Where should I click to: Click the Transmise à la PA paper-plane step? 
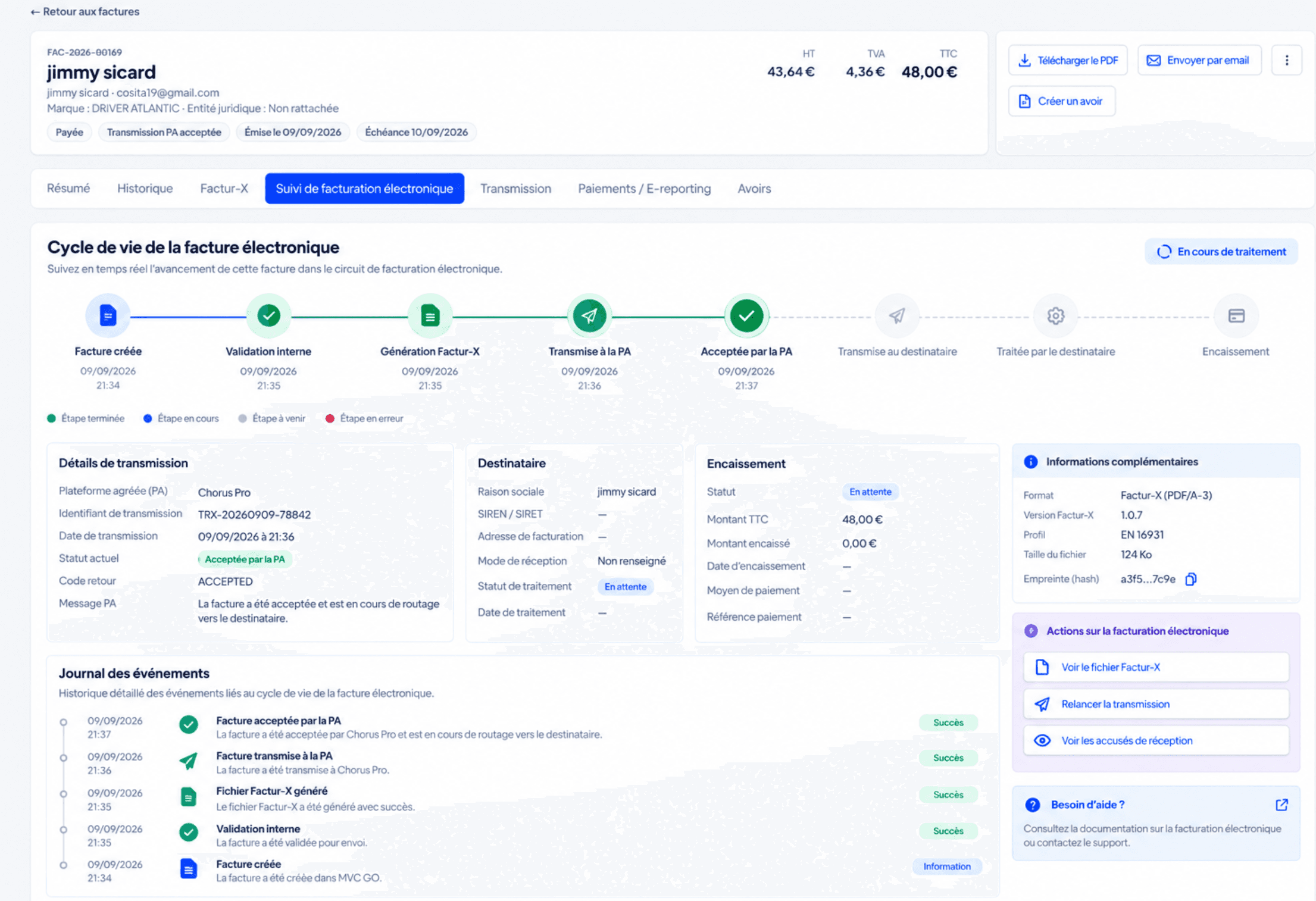[x=589, y=315]
